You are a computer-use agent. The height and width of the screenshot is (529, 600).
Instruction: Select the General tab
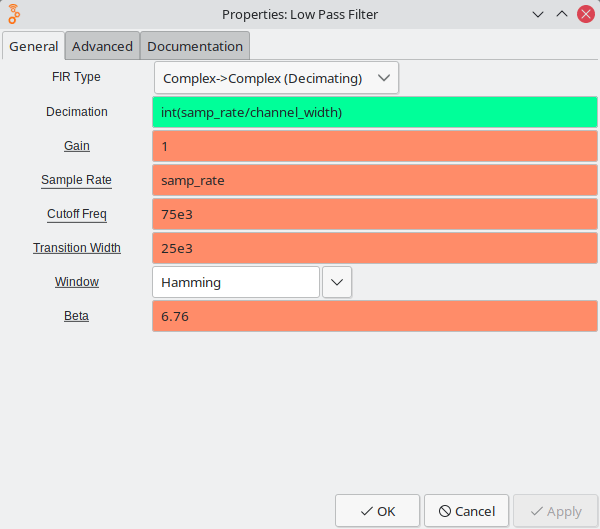click(34, 46)
